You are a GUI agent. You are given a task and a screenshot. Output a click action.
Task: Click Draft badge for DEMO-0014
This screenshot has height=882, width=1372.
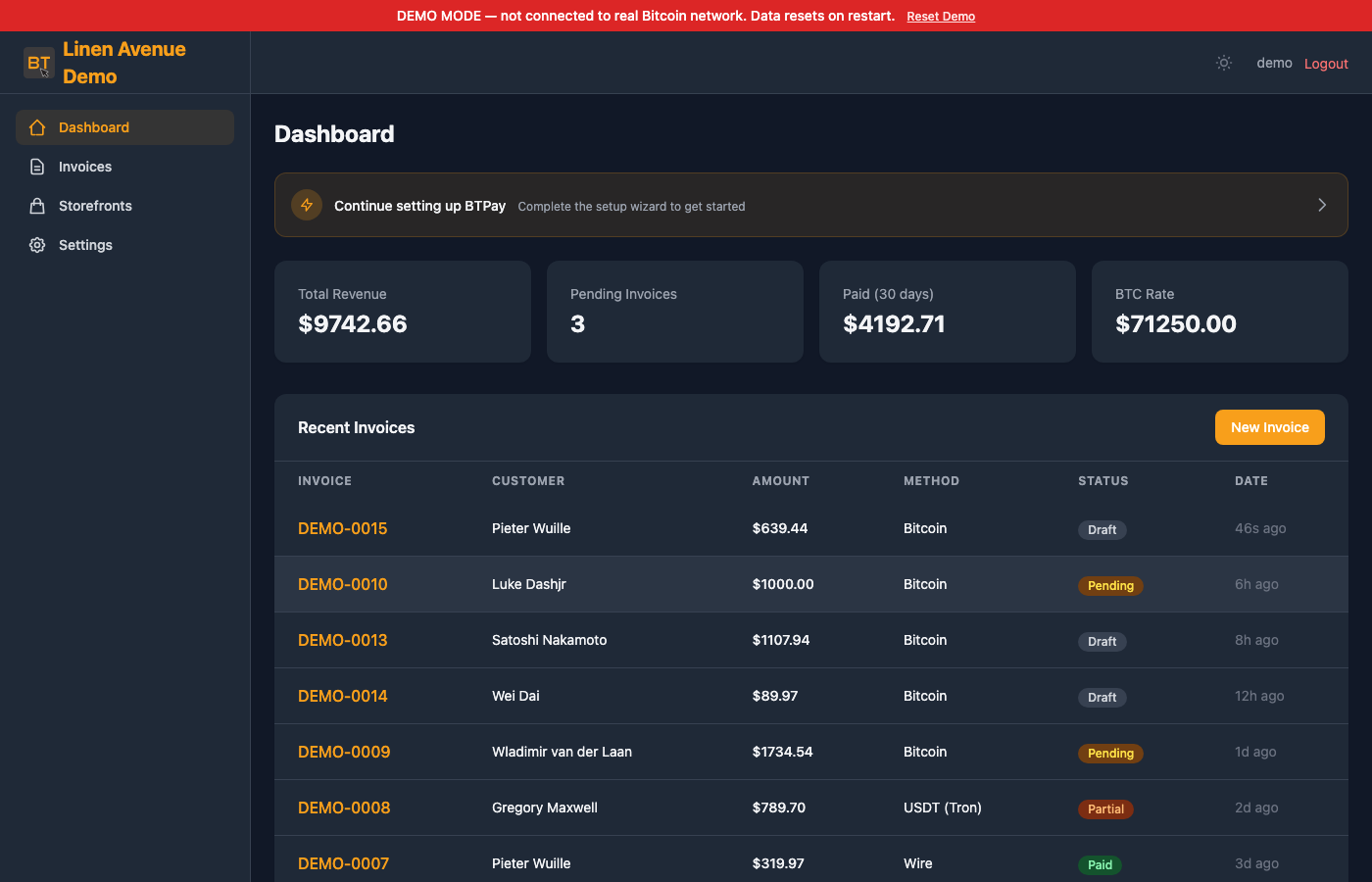coord(1102,698)
